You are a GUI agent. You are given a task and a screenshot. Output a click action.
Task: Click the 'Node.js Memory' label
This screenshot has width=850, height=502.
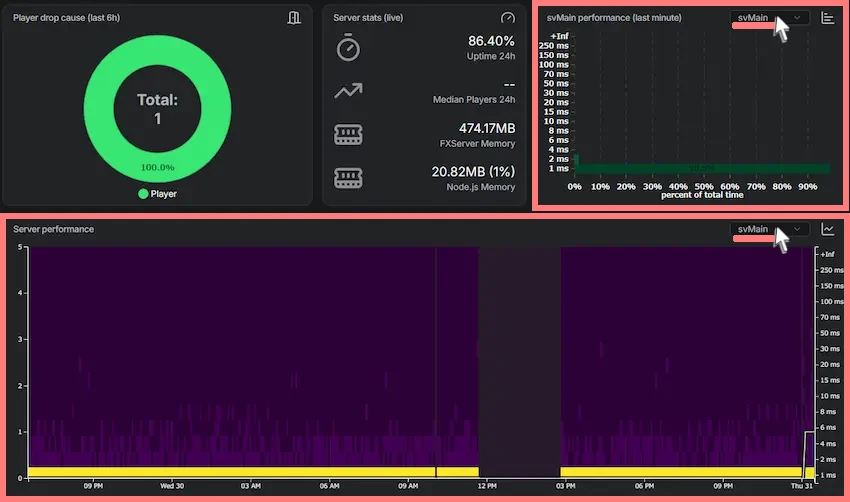tap(481, 186)
